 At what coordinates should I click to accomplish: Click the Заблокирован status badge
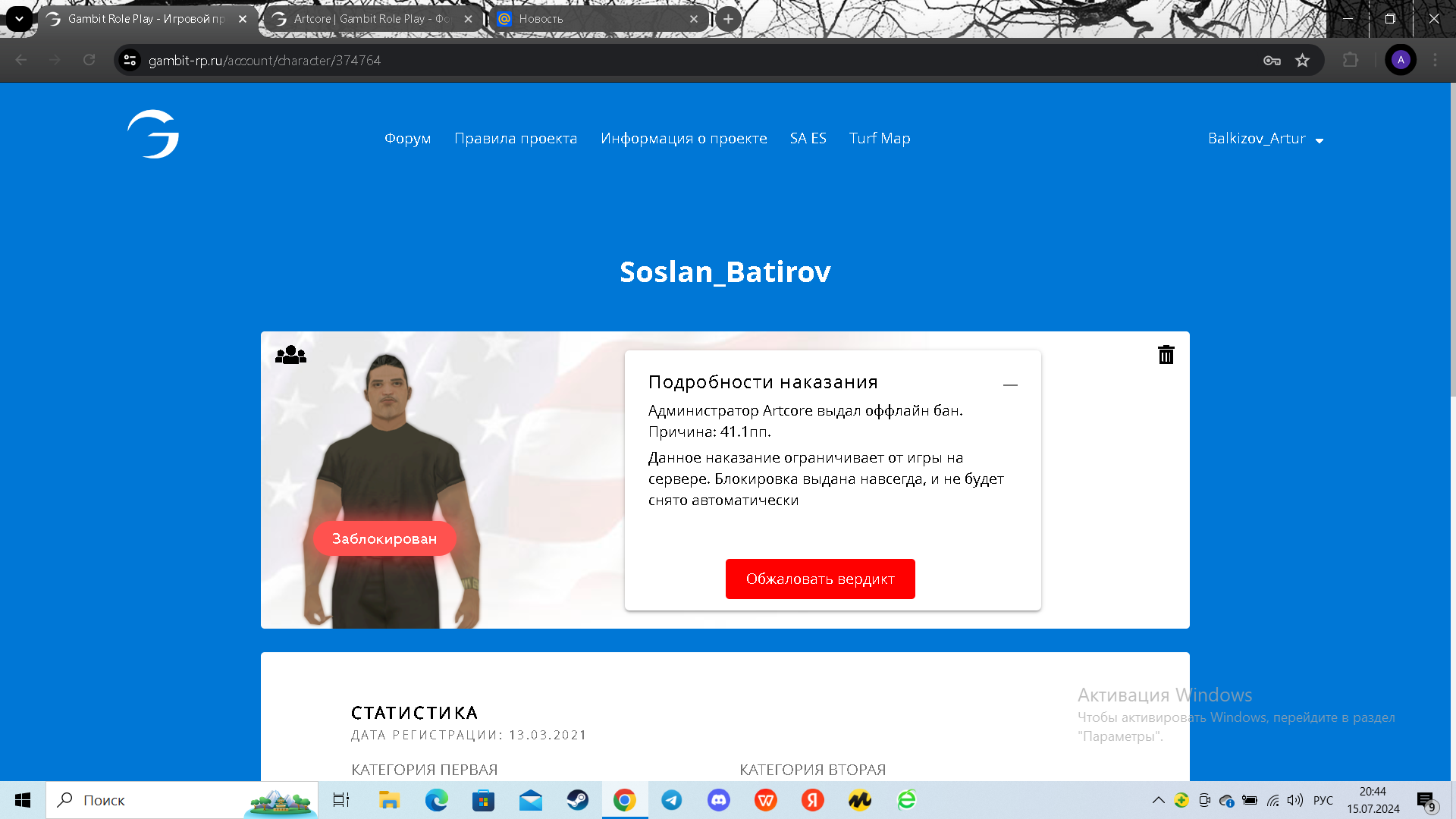click(384, 539)
